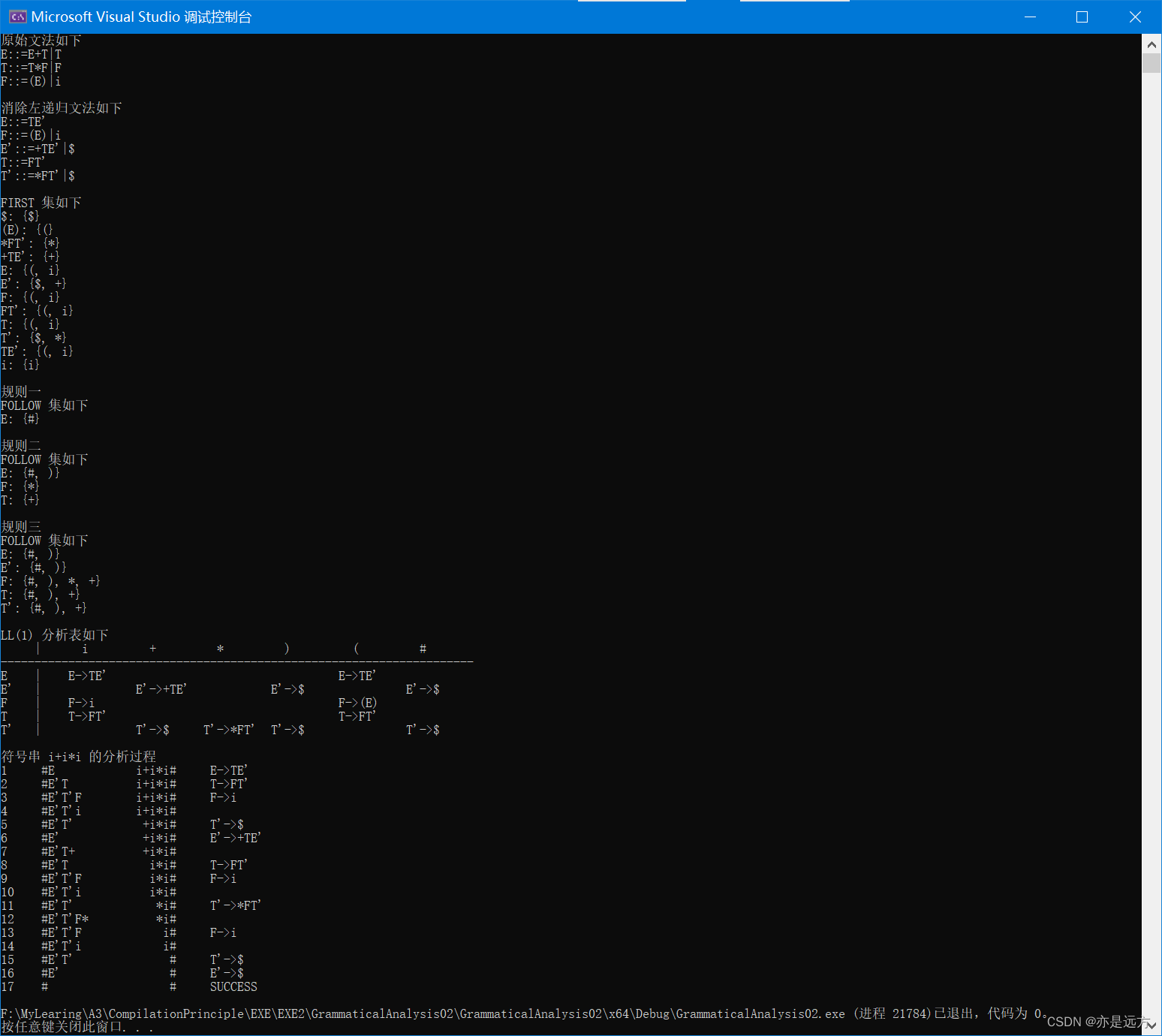
Task: Click the scrollbar down arrow
Action: 1151,1025
